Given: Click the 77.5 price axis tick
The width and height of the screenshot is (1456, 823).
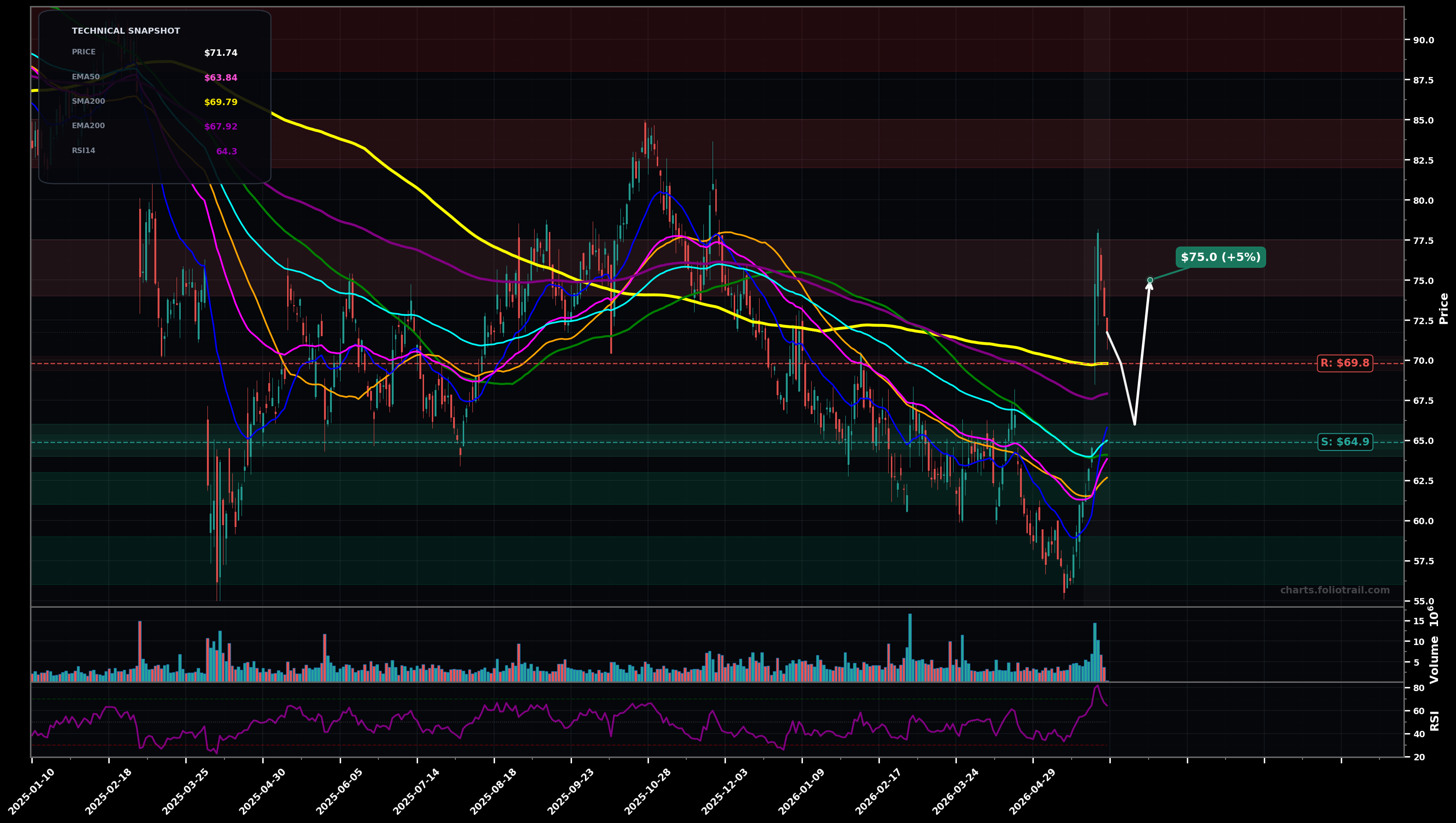Looking at the screenshot, I should (x=1423, y=241).
